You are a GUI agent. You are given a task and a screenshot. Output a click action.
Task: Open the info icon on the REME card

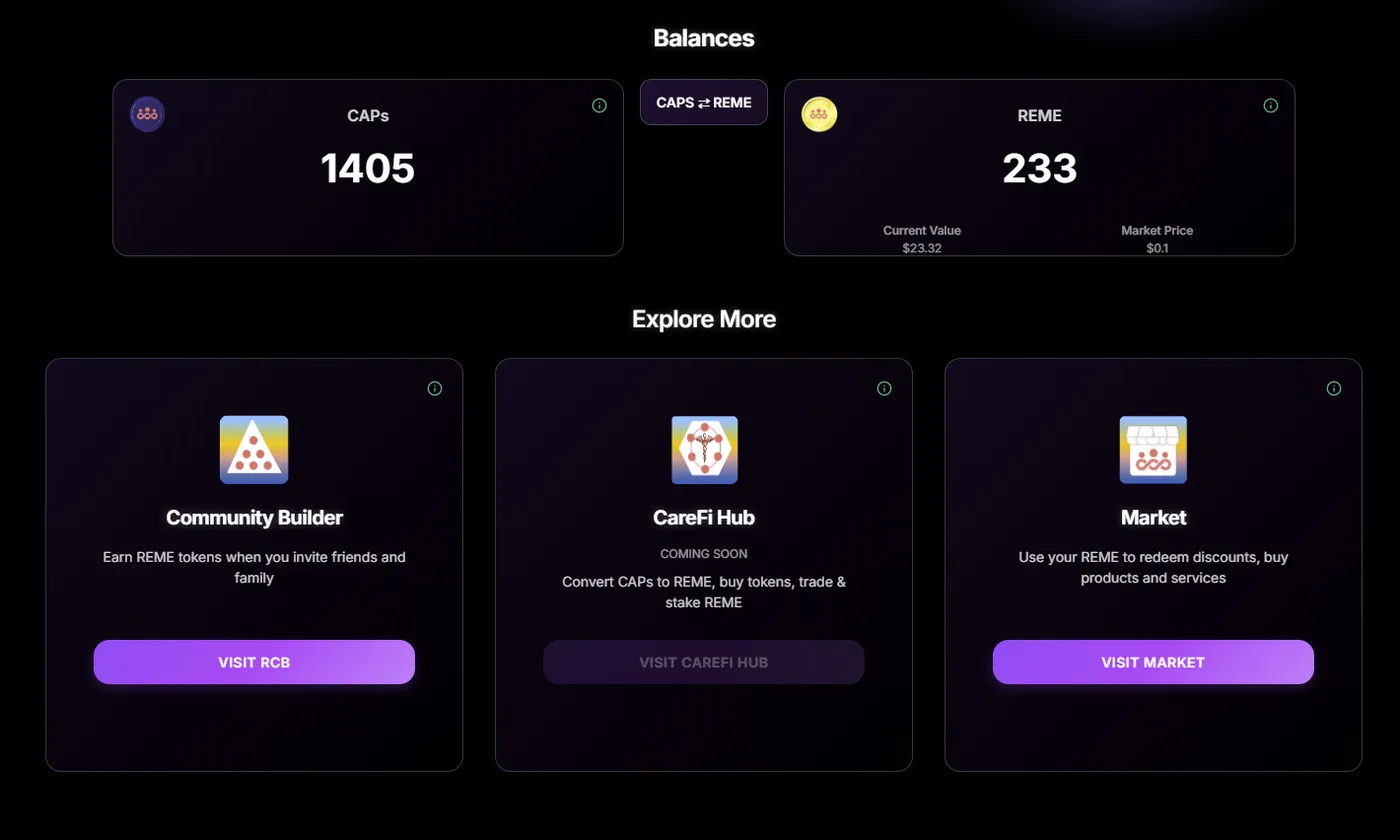tap(1270, 105)
